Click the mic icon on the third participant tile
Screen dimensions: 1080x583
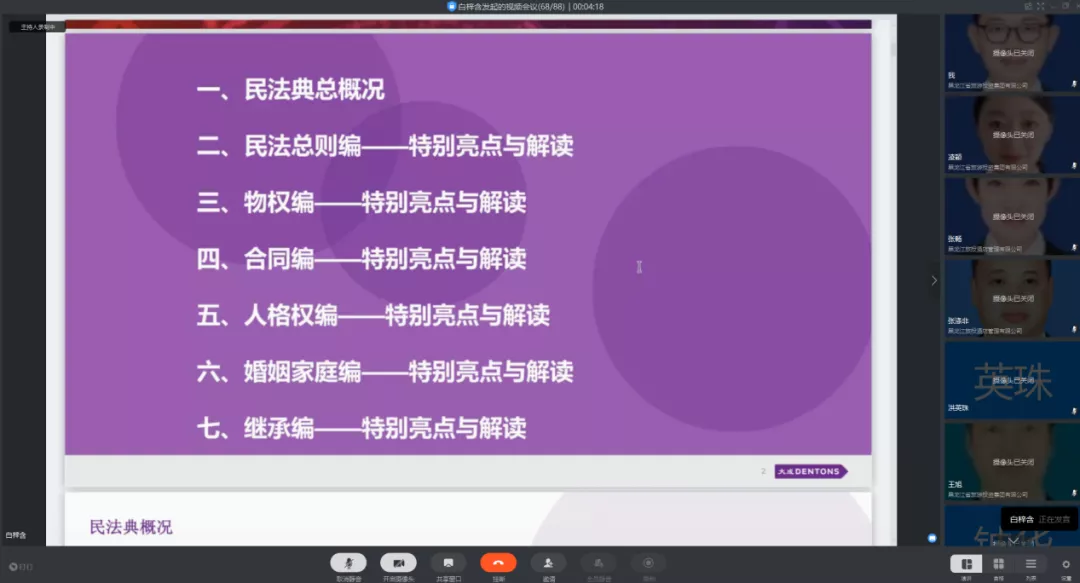pyautogui.click(x=1074, y=247)
